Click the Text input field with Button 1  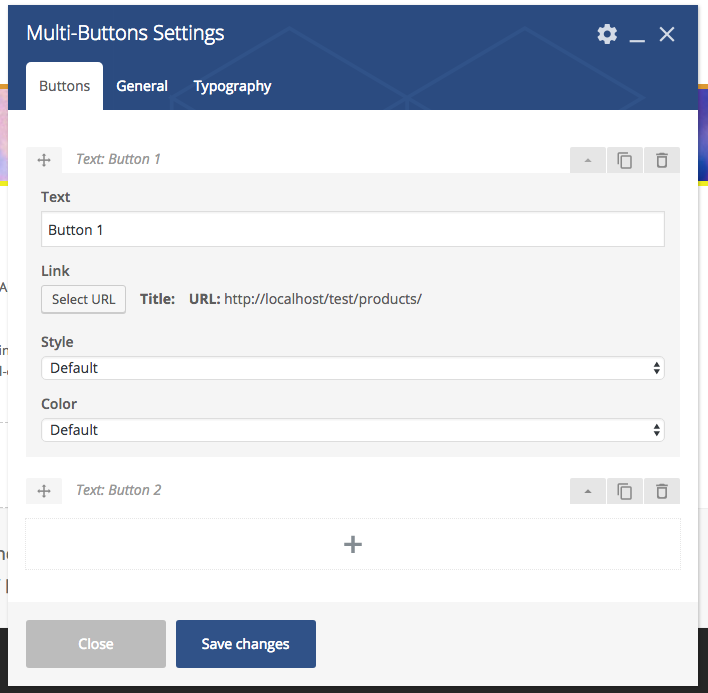(352, 230)
